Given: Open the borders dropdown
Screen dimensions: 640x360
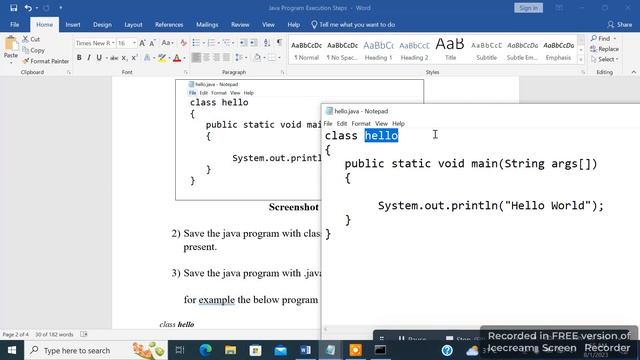Looking at the screenshot, I should (279, 58).
